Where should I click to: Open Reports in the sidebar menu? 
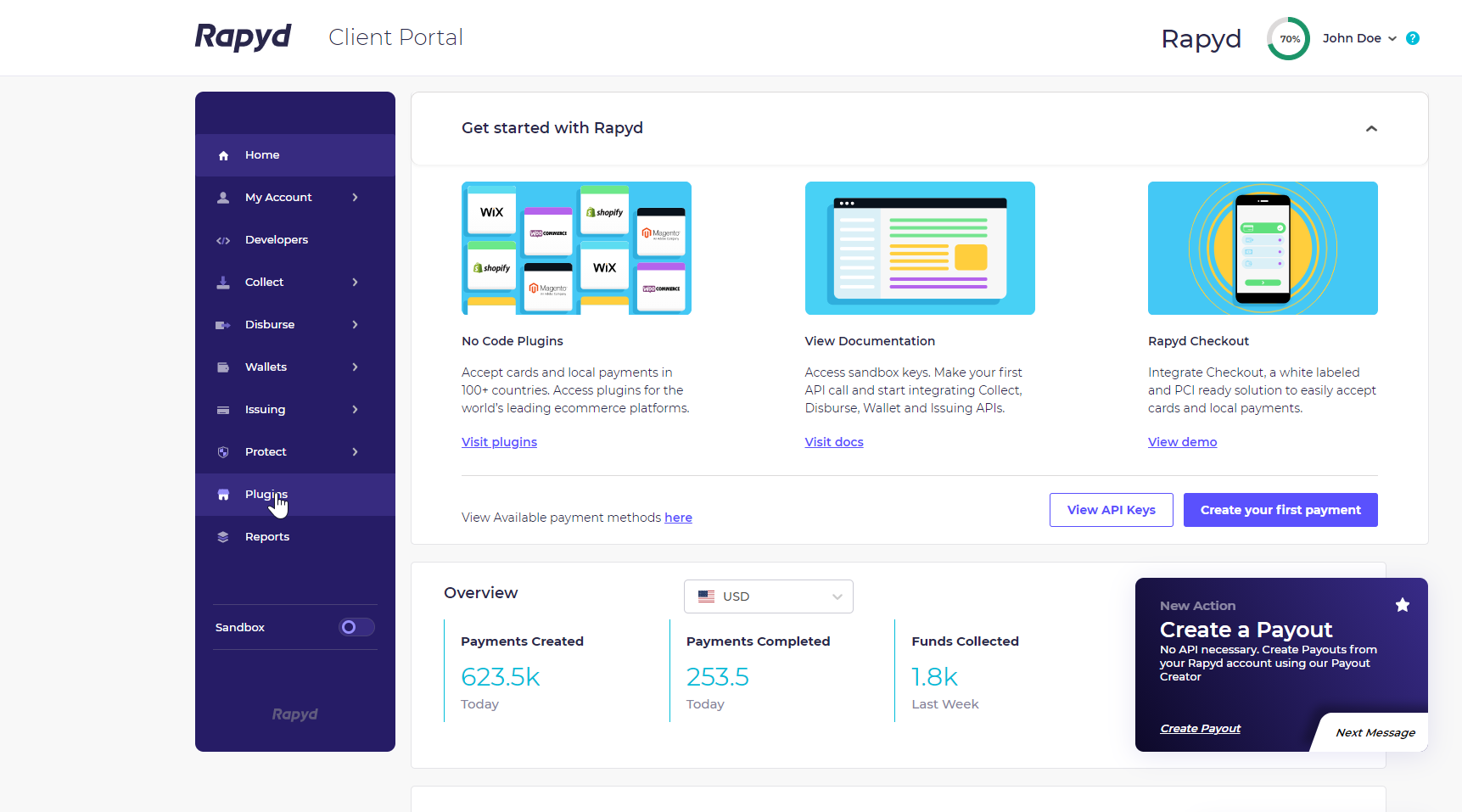[295, 537]
